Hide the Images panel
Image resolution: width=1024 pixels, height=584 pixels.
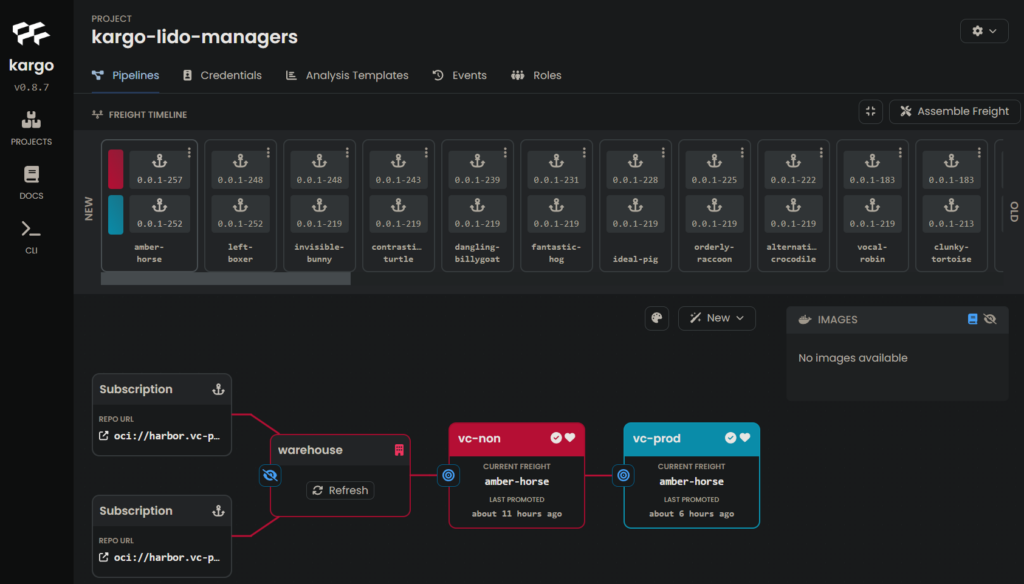coord(990,319)
